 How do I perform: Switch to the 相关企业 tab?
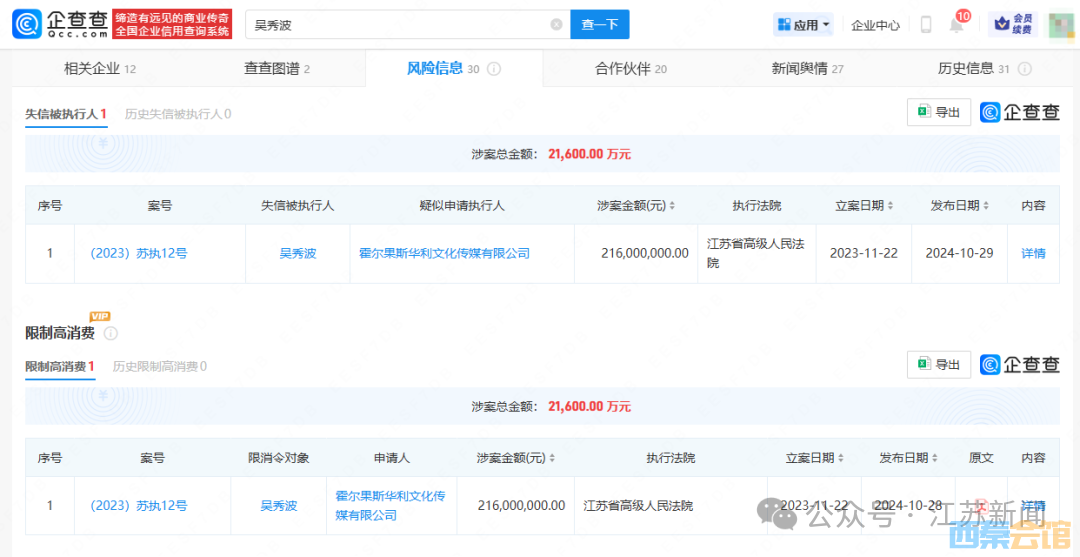(99, 69)
